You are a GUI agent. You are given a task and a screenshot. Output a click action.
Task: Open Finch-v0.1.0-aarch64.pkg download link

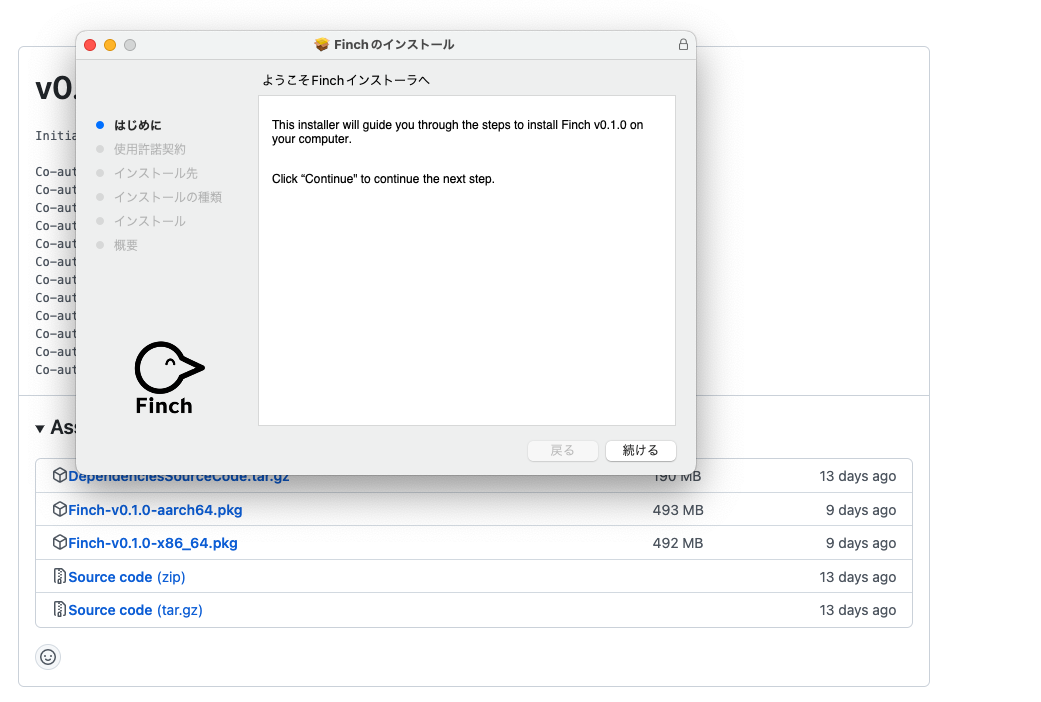155,509
